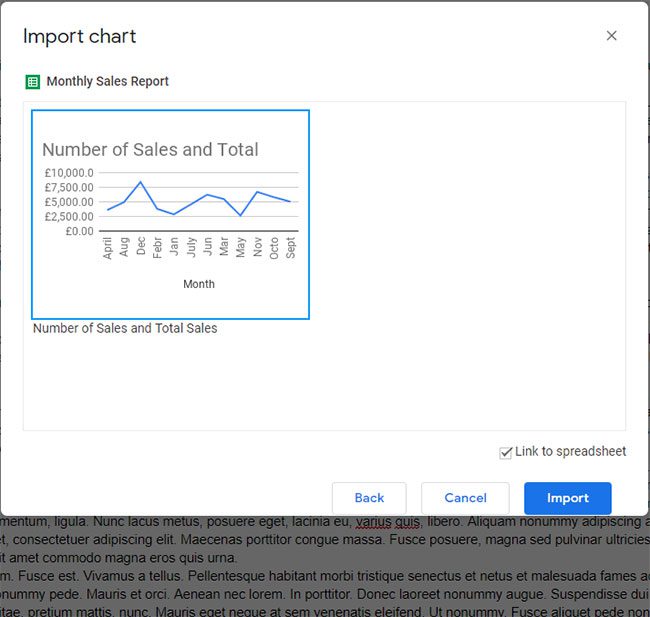
Task: Click the Number of Sales and Total Sales caption
Action: tap(125, 328)
